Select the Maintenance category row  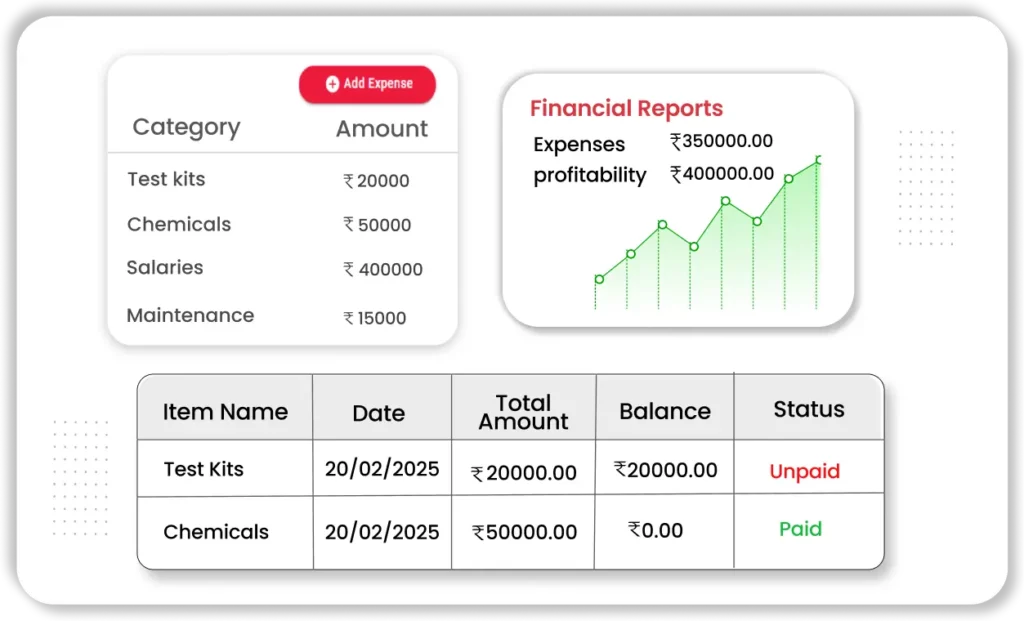[x=190, y=316]
